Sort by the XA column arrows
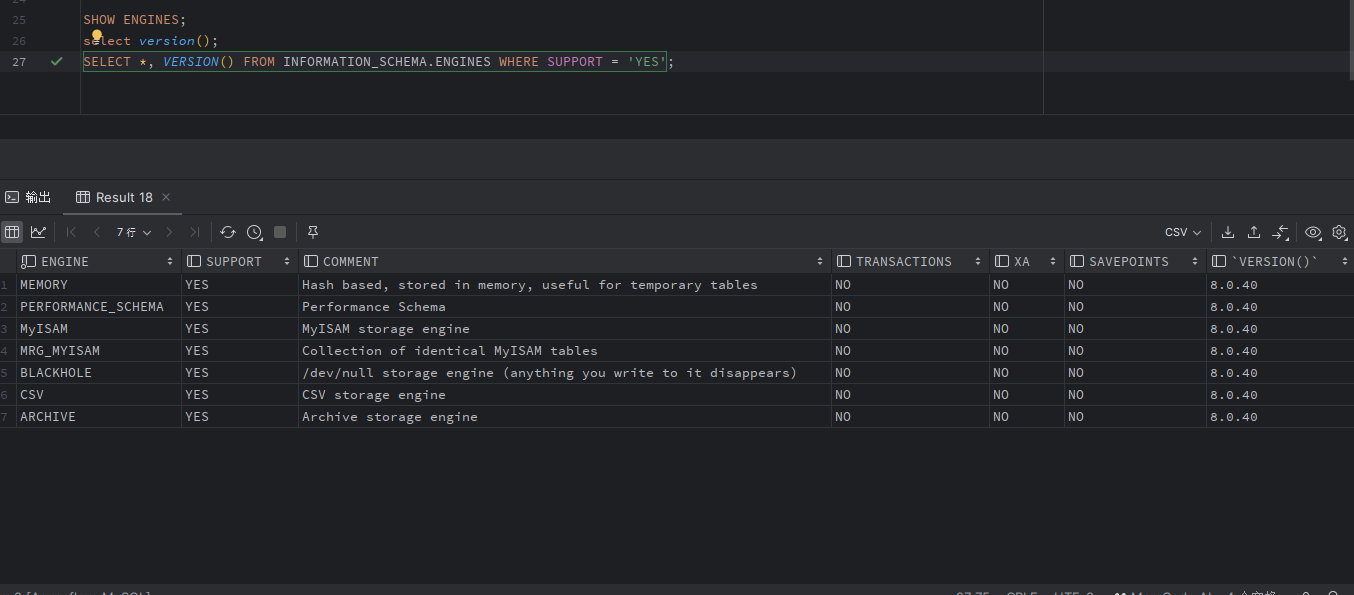 pyautogui.click(x=1053, y=262)
